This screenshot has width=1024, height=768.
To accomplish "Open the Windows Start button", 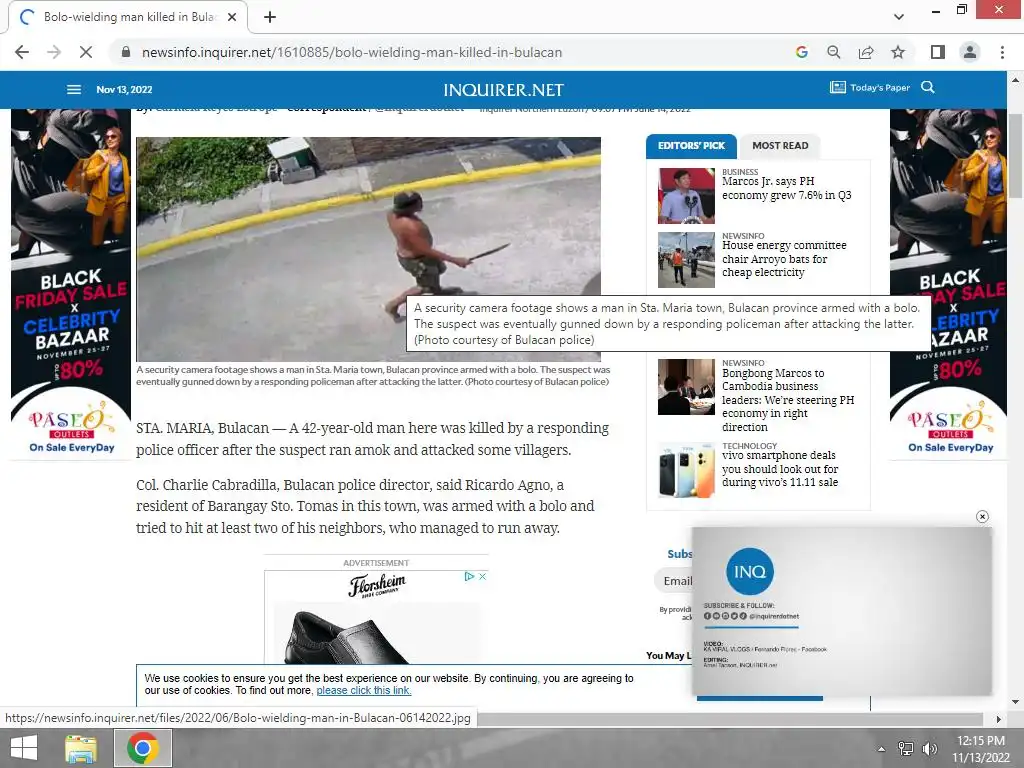I will click(24, 748).
